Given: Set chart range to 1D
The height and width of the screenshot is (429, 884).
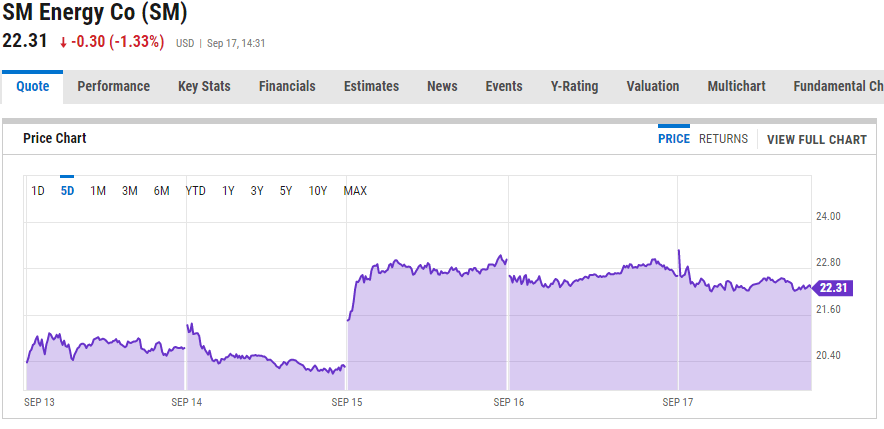Looking at the screenshot, I should click(38, 191).
